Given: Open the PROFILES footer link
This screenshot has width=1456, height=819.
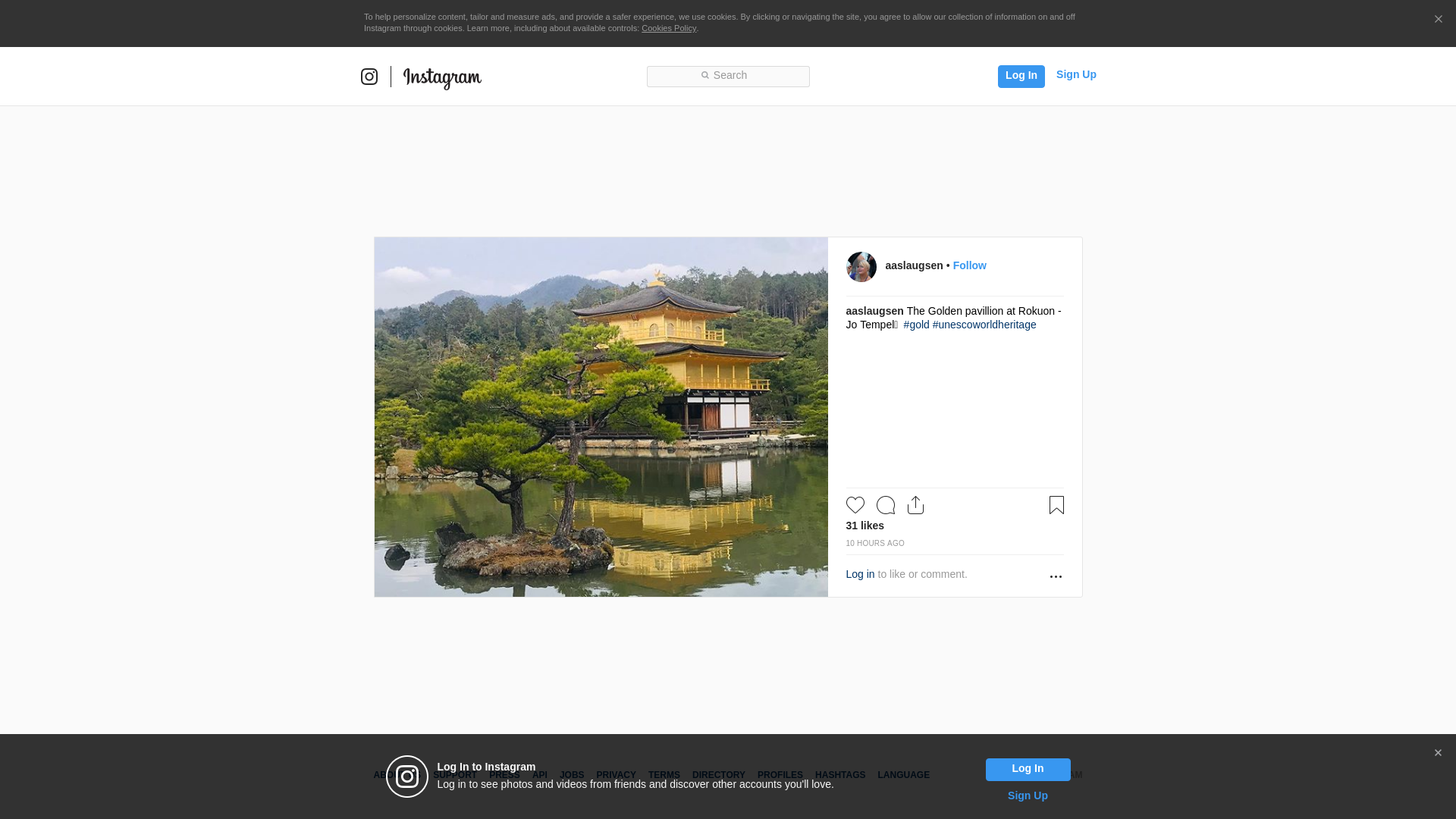Looking at the screenshot, I should click(780, 775).
